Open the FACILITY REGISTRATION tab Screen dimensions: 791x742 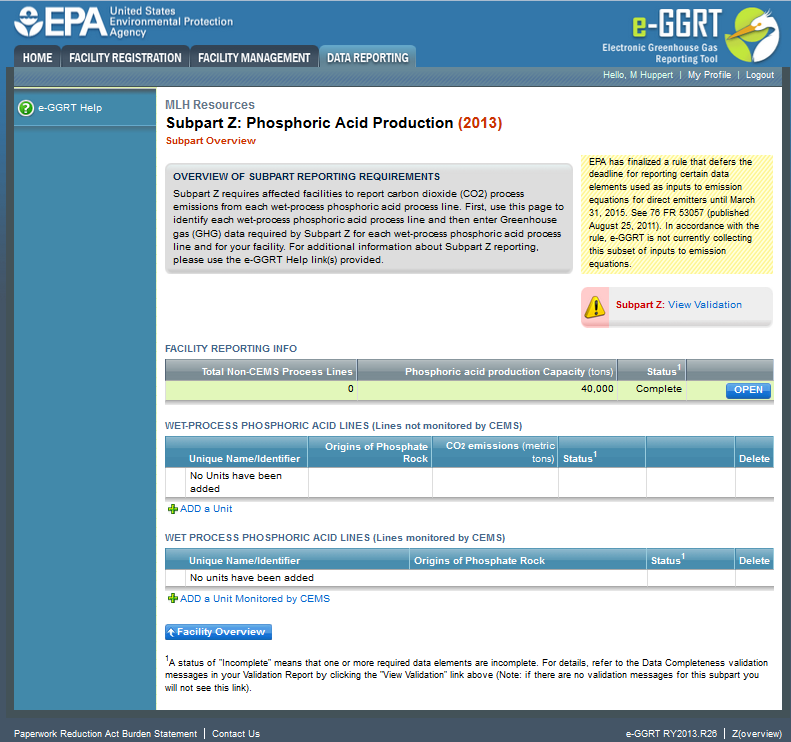pyautogui.click(x=125, y=58)
